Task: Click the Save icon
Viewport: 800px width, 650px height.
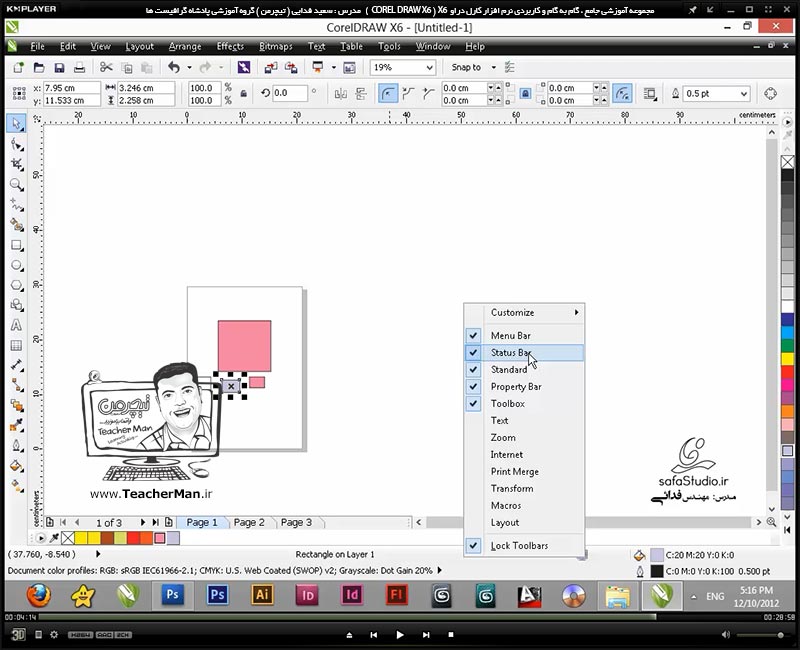Action: tap(59, 67)
